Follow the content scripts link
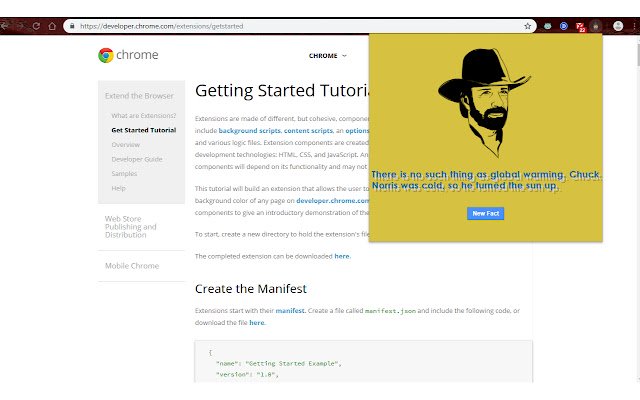The width and height of the screenshot is (640, 400). (x=308, y=131)
